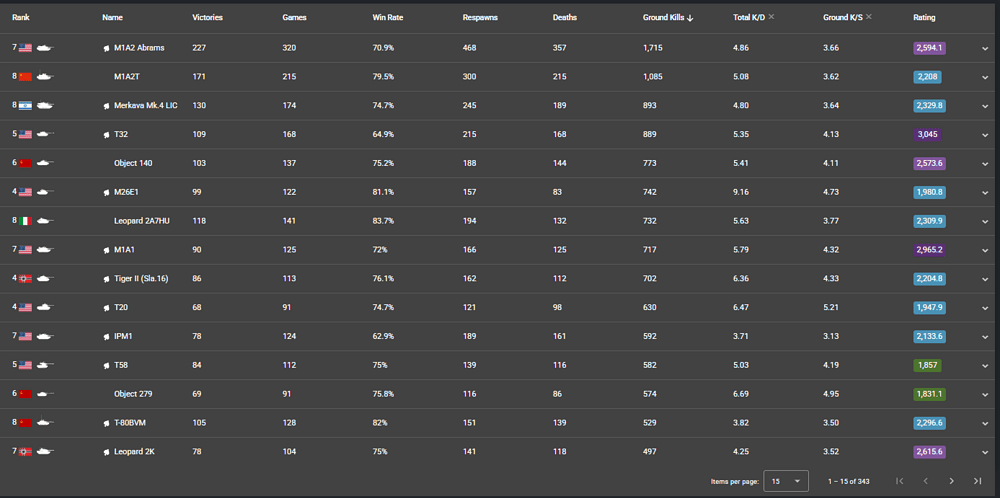Expand the T-80BVM row chevron
1000x498 pixels.
tap(985, 423)
